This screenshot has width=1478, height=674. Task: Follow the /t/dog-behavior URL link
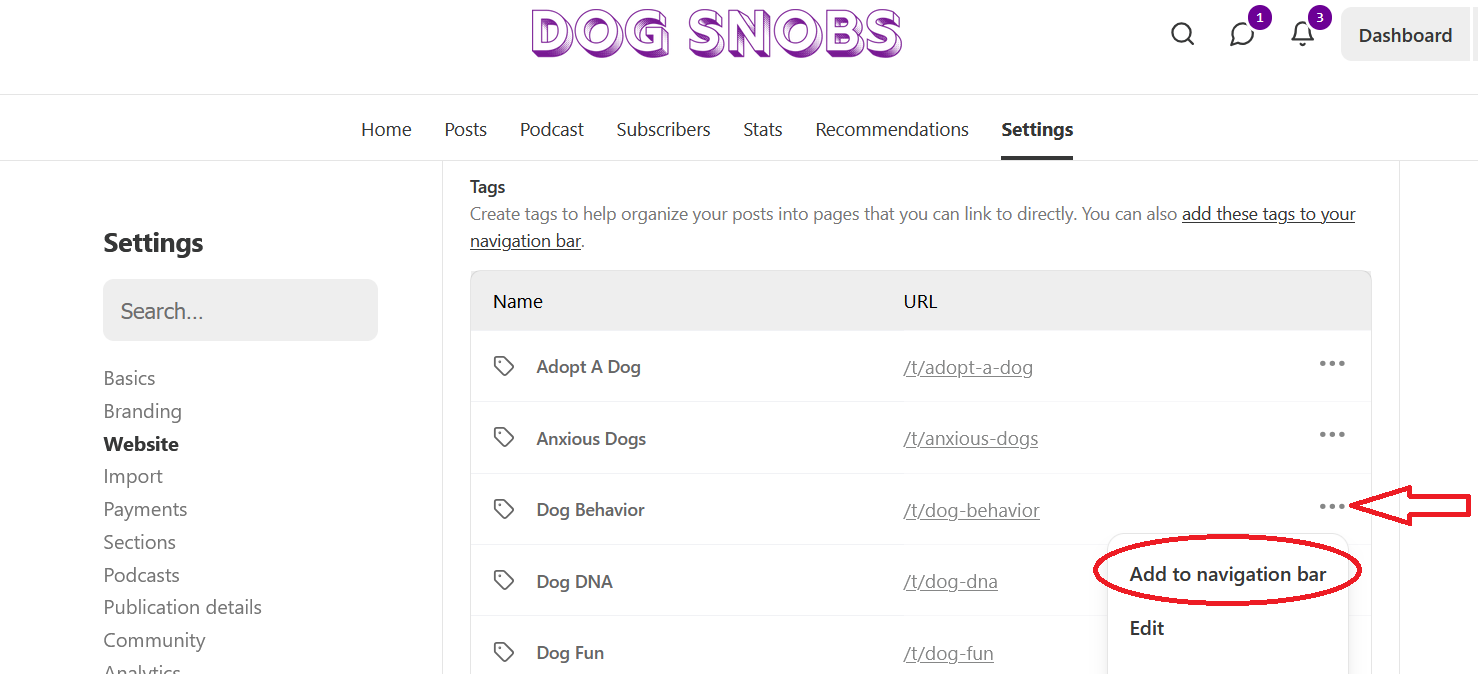click(x=971, y=510)
